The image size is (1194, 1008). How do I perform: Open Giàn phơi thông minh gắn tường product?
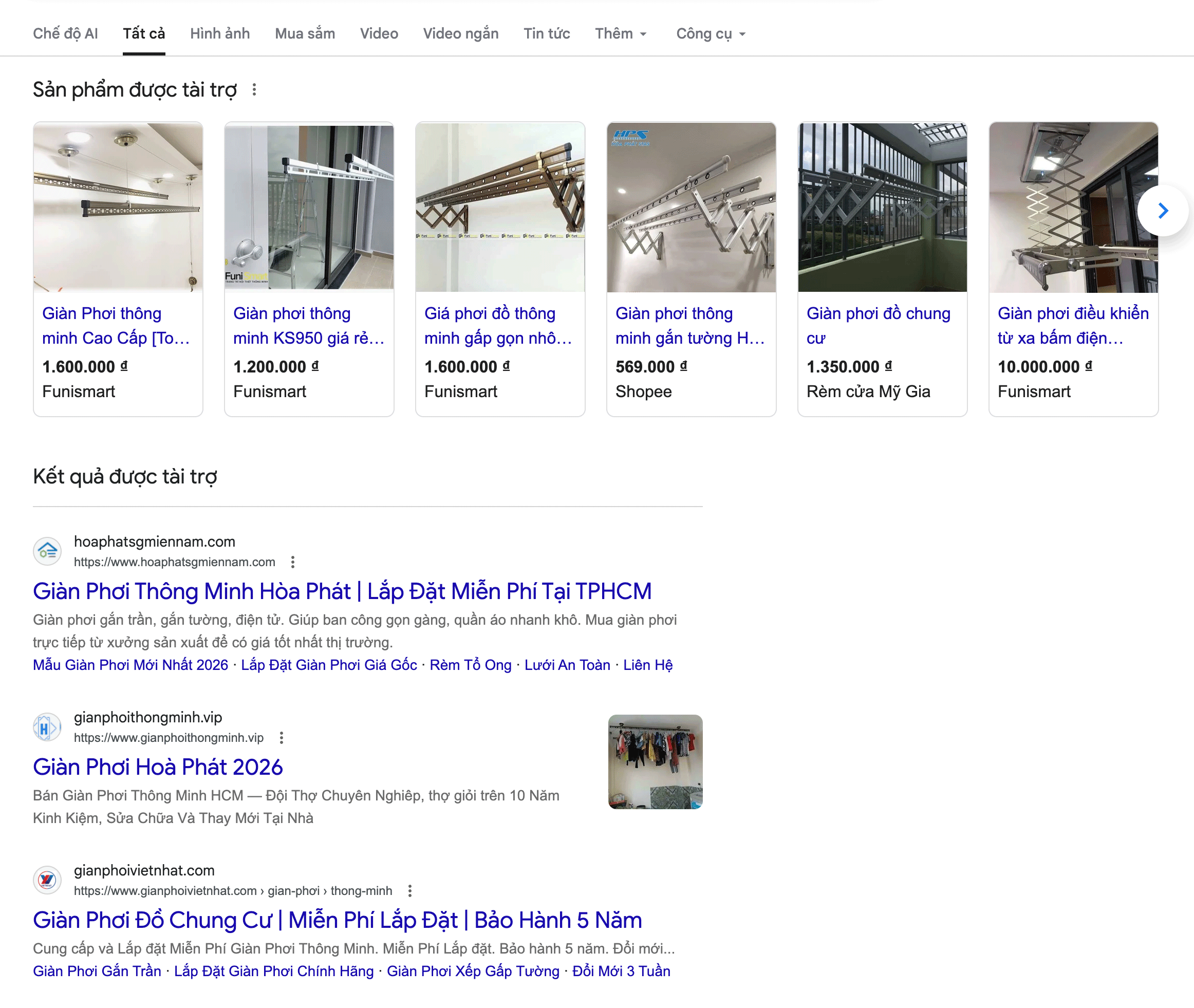690,326
